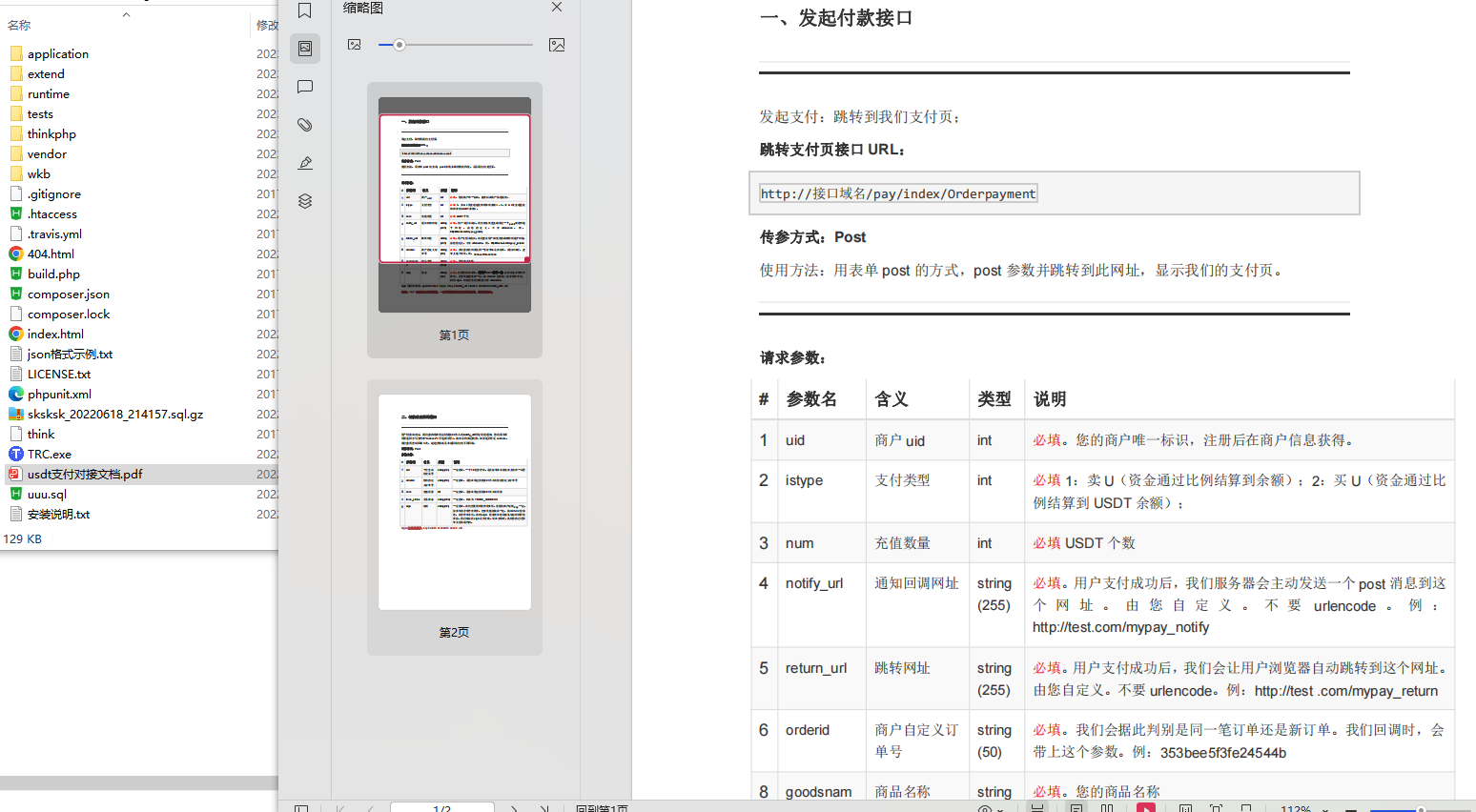Image resolution: width=1476 pixels, height=812 pixels.
Task: Select the composer.lock file
Action: [x=69, y=315]
